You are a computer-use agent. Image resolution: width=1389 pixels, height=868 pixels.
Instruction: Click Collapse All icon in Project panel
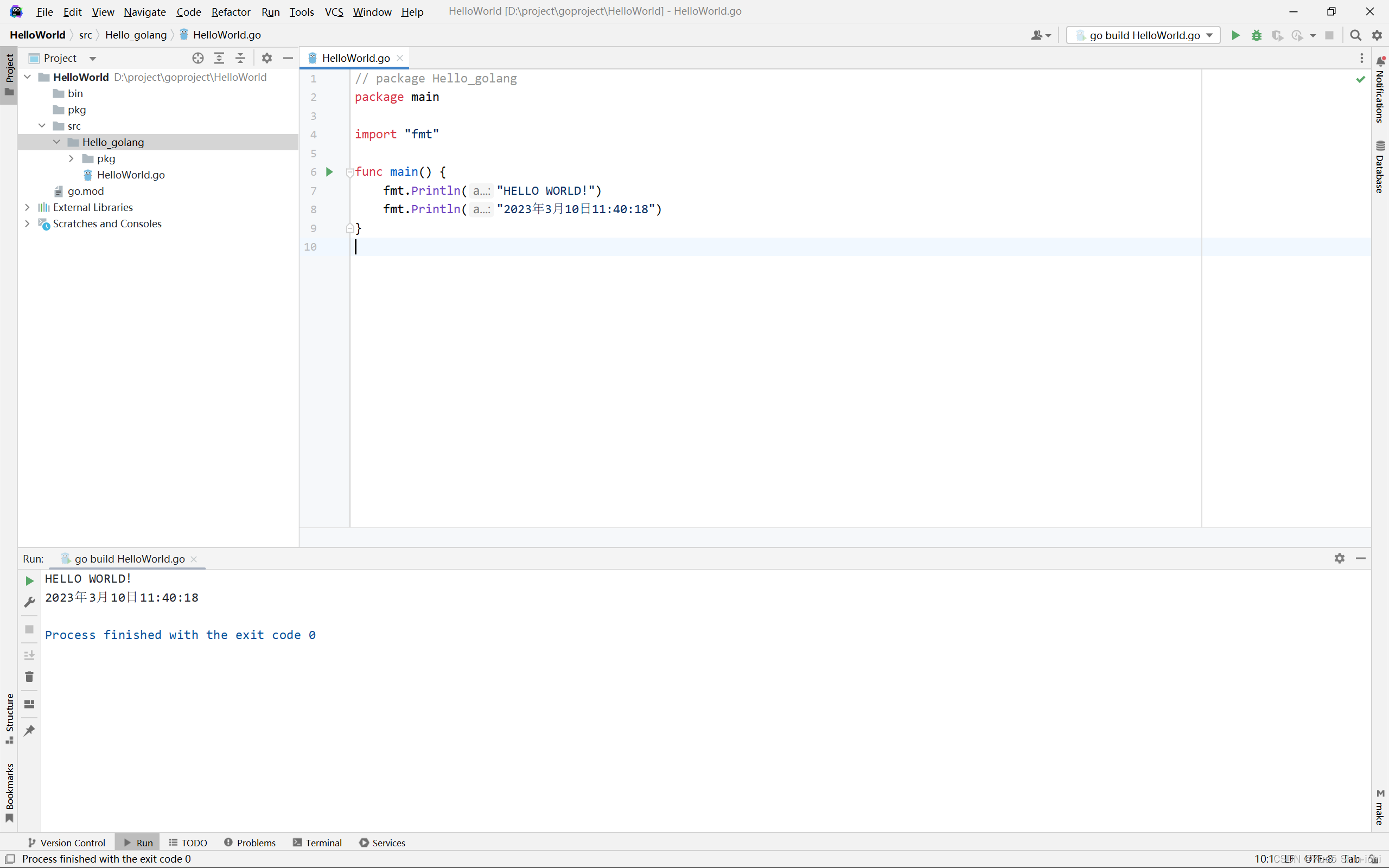[x=240, y=58]
